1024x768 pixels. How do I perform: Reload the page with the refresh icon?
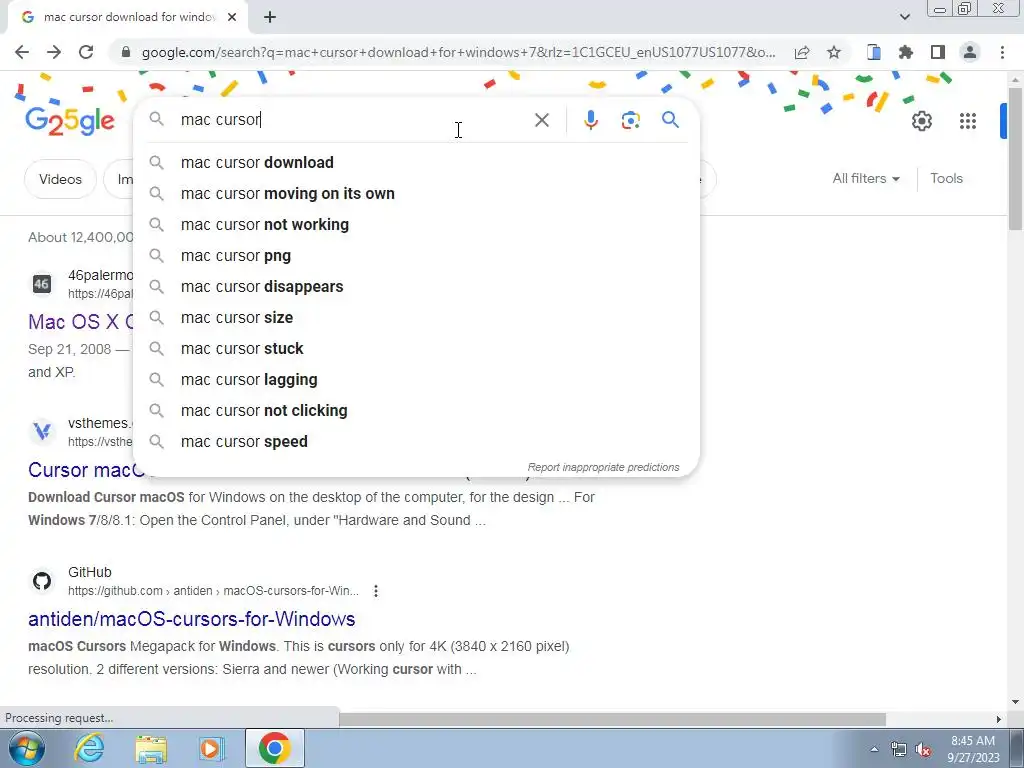(86, 52)
